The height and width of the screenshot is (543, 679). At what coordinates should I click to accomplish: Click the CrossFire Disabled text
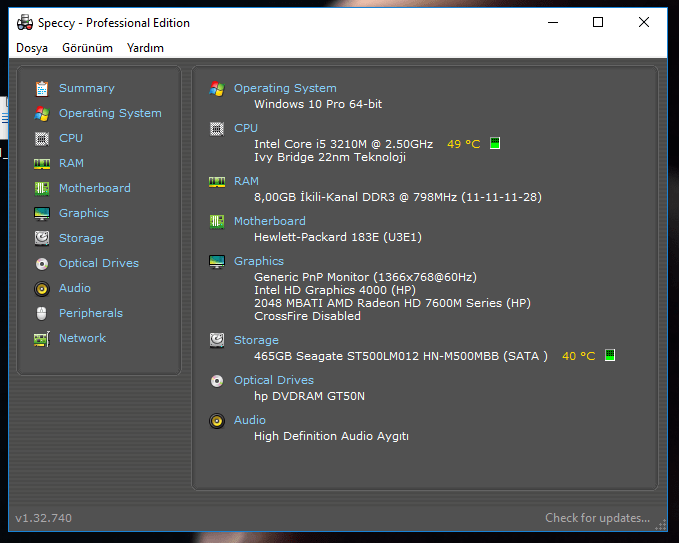click(307, 316)
